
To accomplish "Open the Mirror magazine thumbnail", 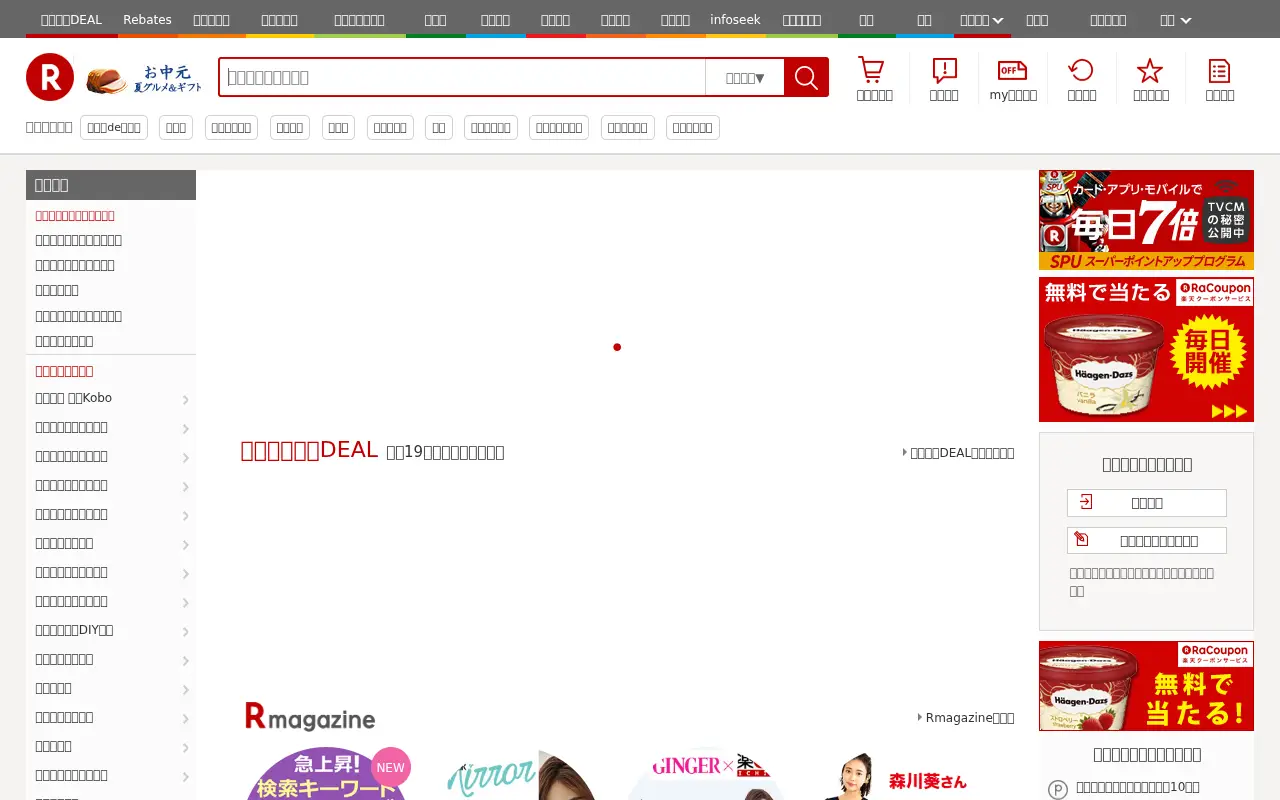I will click(520, 774).
